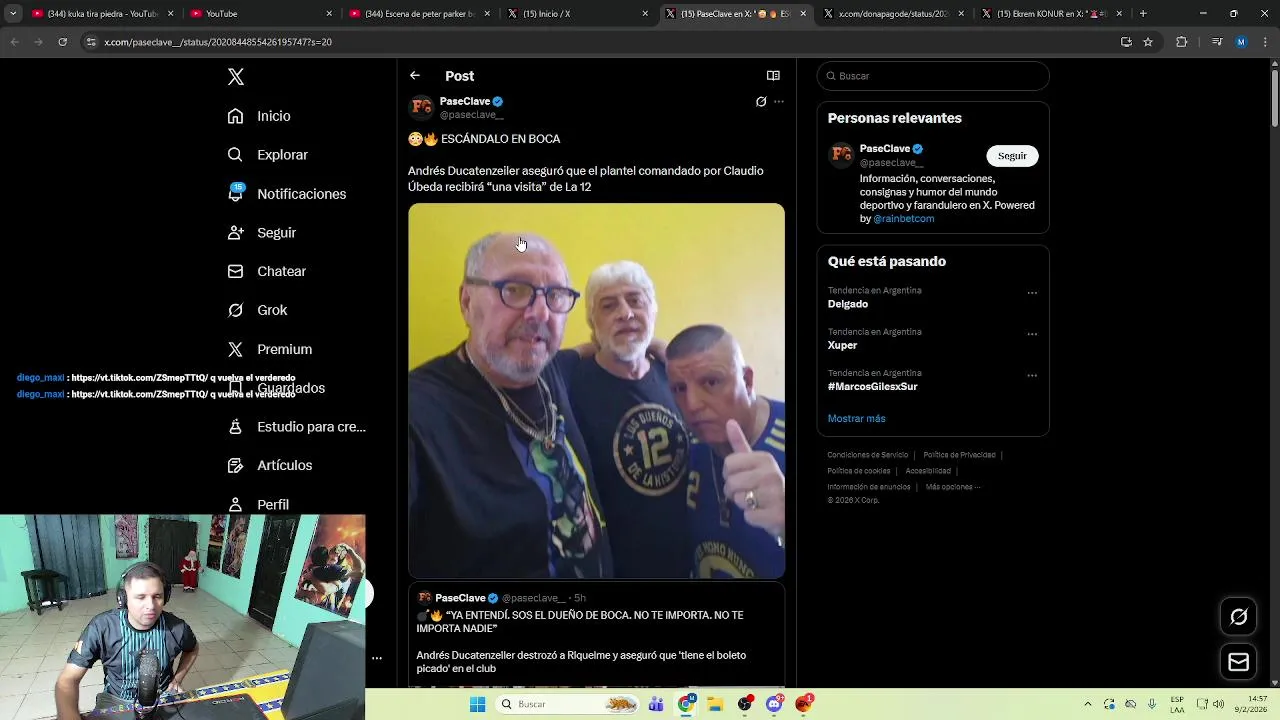Open the Xuper trending topic
Viewport: 1280px width, 720px height.
(x=843, y=345)
